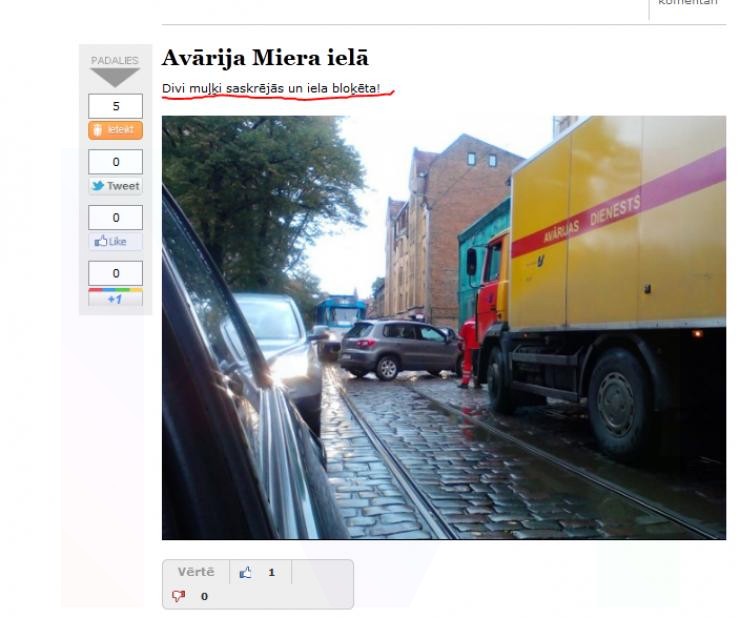Open the komentāri link at top right
740x618 pixels.
[x=688, y=3]
